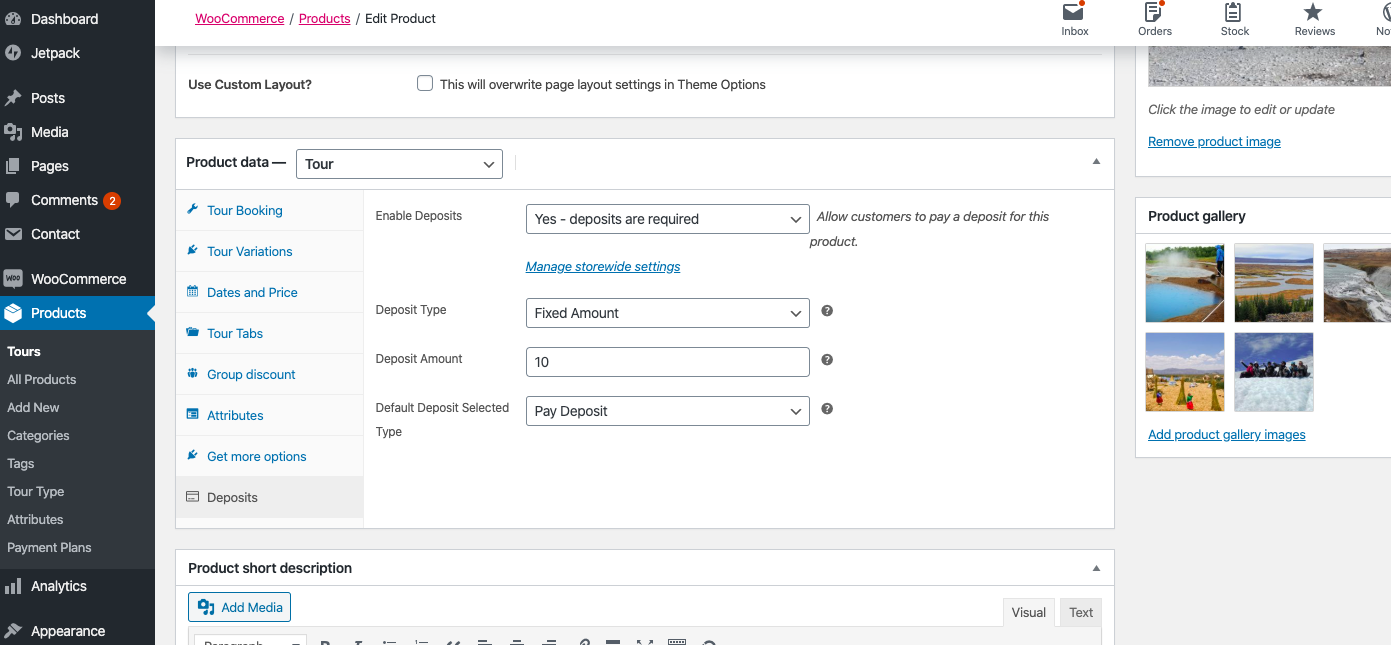Open the Orders icon in header
The height and width of the screenshot is (645, 1391).
coord(1154,13)
